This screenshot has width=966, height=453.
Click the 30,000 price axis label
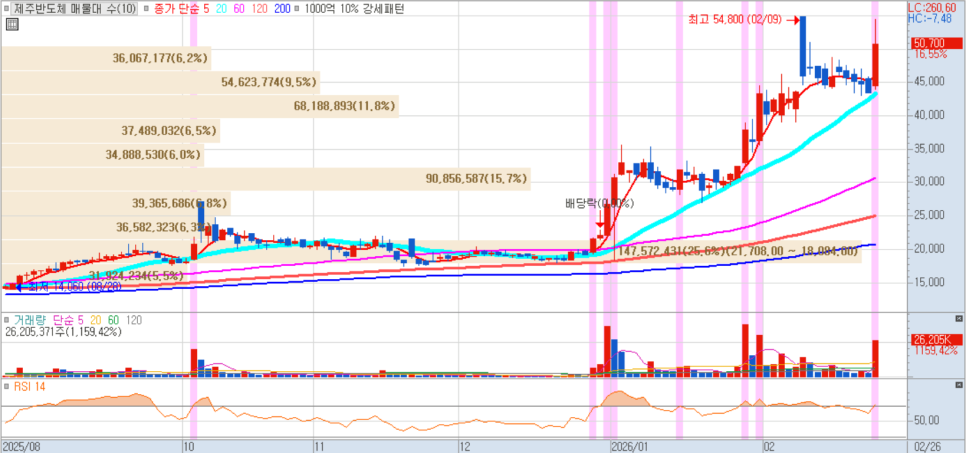point(928,182)
